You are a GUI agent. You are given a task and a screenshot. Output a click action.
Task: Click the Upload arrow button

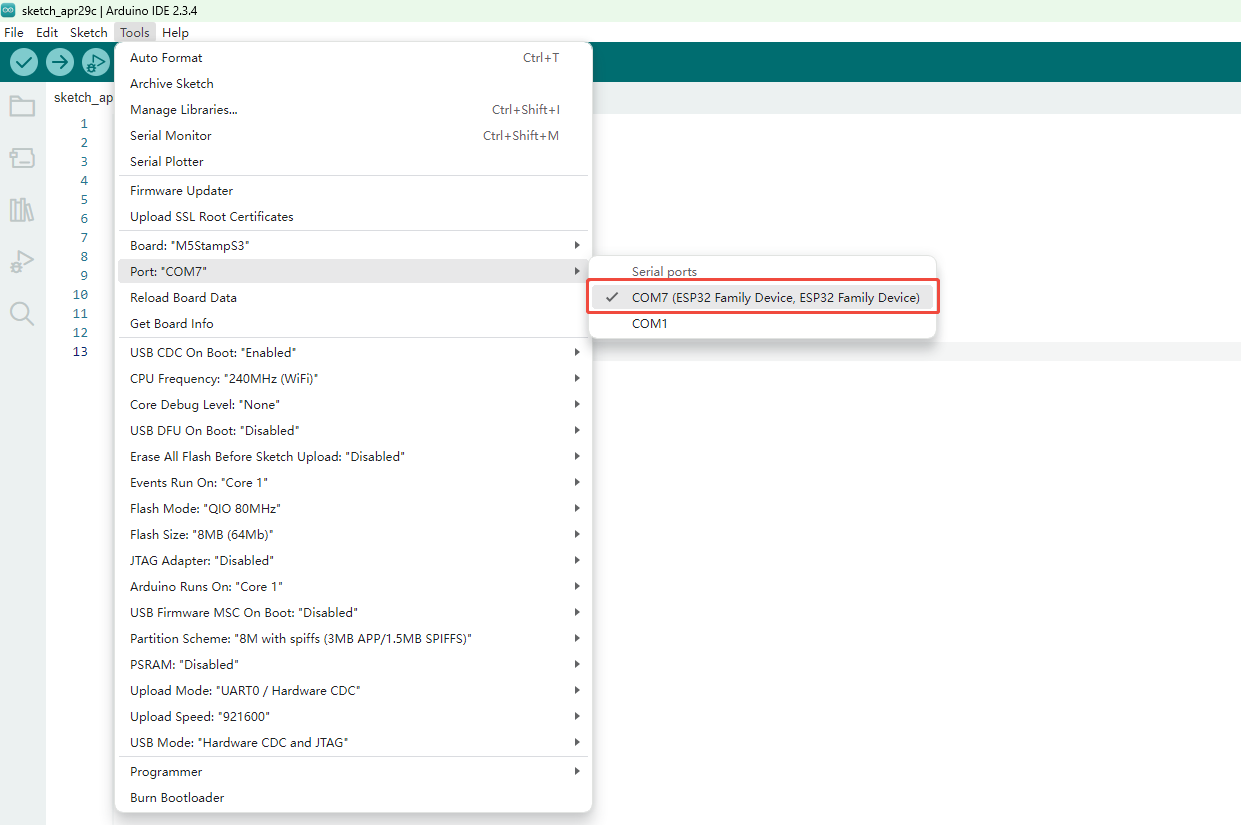pos(60,62)
